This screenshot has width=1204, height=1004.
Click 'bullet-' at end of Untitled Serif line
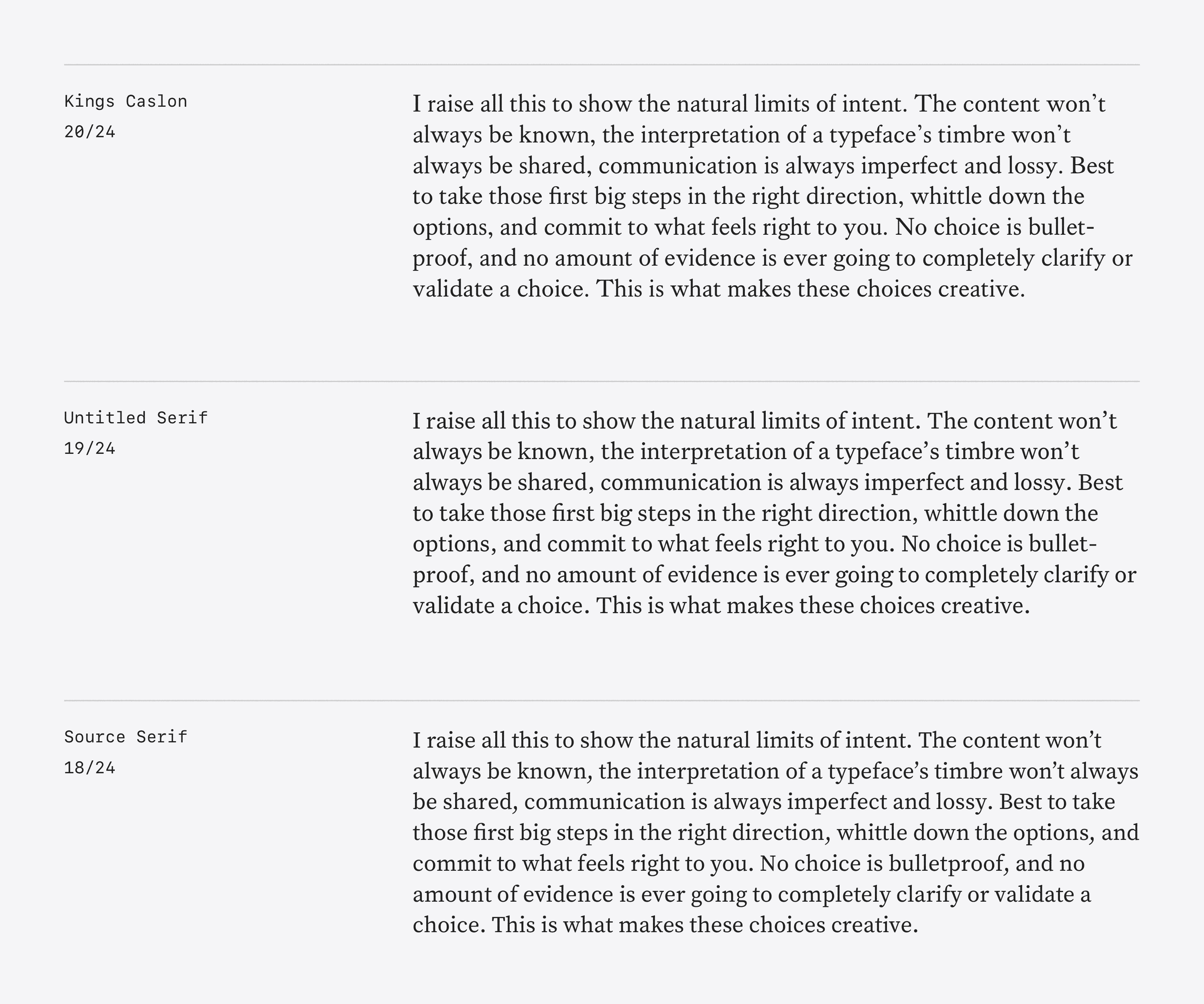tap(1063, 544)
